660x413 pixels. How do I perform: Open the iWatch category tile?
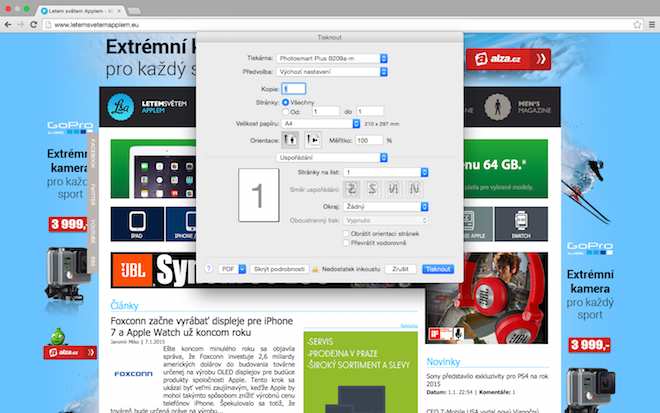[x=521, y=224]
